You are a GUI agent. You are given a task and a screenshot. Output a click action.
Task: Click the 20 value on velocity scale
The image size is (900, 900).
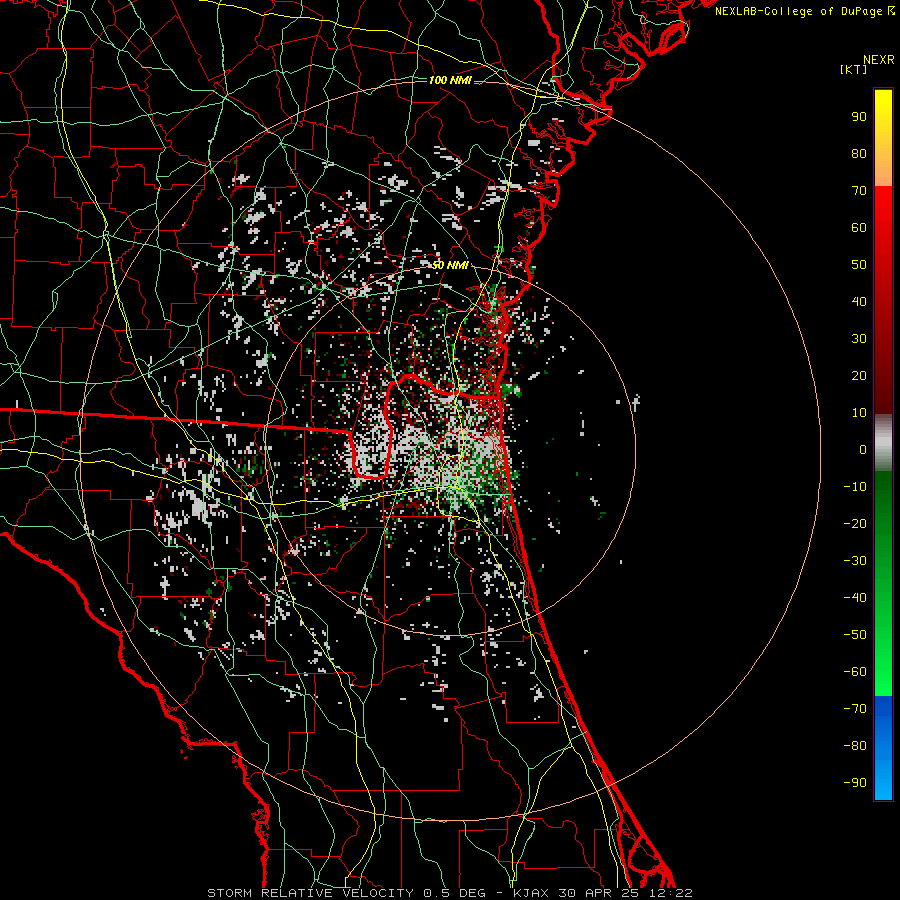(859, 376)
